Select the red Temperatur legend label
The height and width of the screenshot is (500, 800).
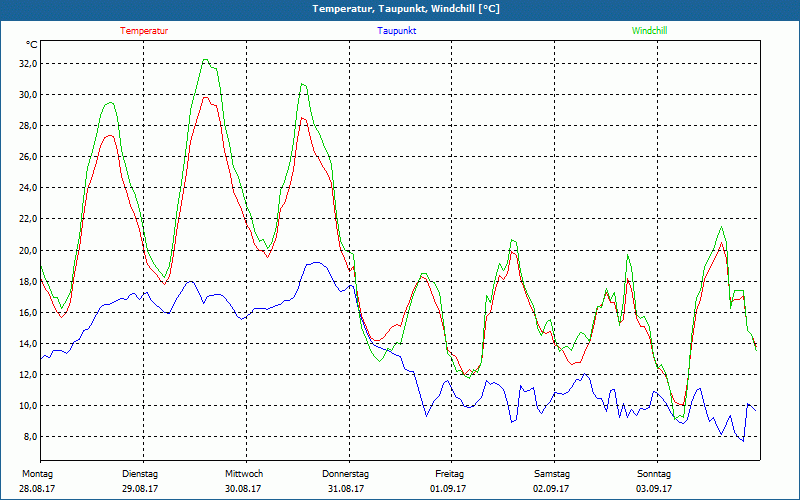(x=144, y=31)
